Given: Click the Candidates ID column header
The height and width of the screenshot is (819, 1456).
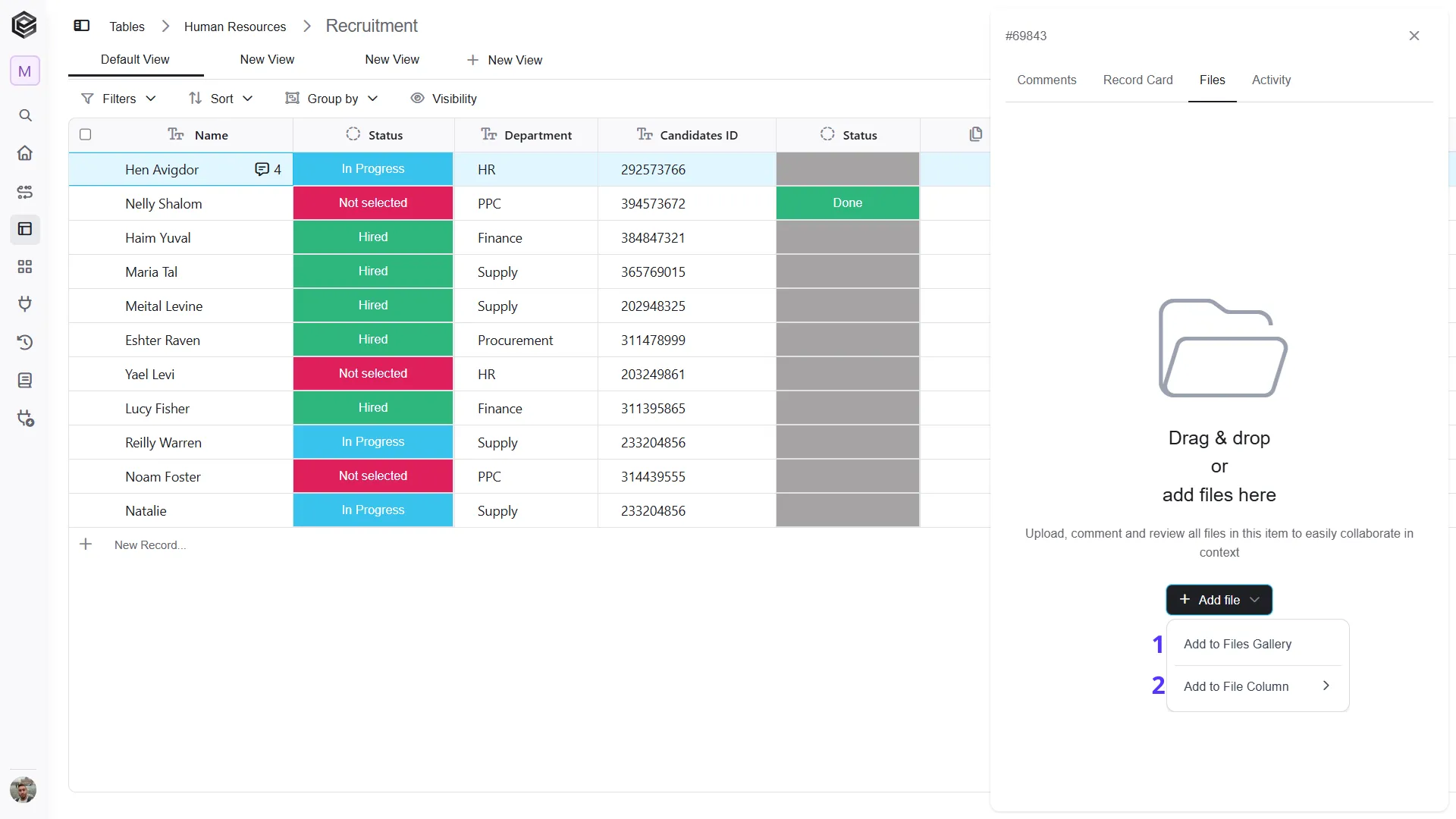Looking at the screenshot, I should (x=687, y=135).
